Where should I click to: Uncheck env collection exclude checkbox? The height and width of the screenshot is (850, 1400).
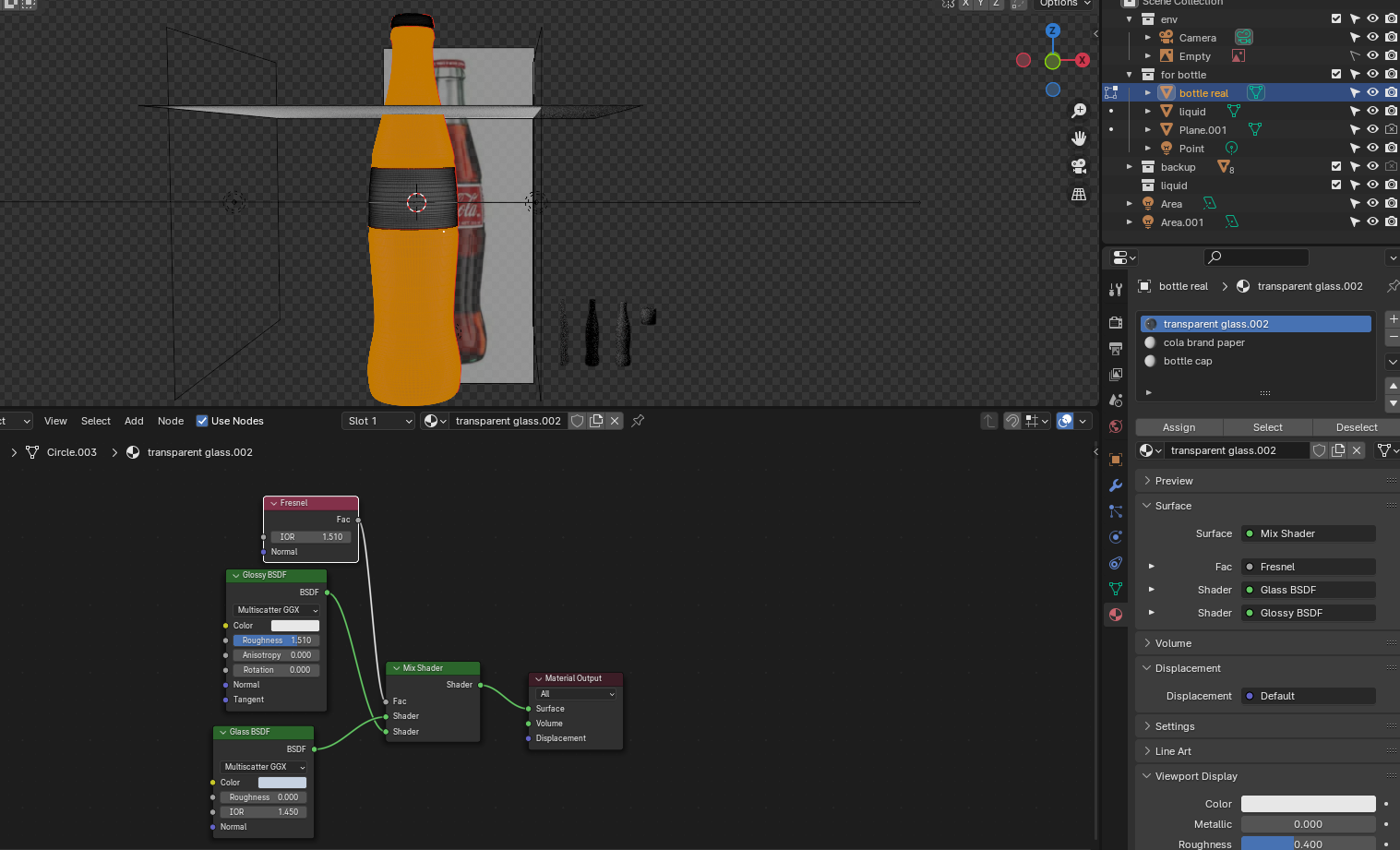coord(1336,18)
